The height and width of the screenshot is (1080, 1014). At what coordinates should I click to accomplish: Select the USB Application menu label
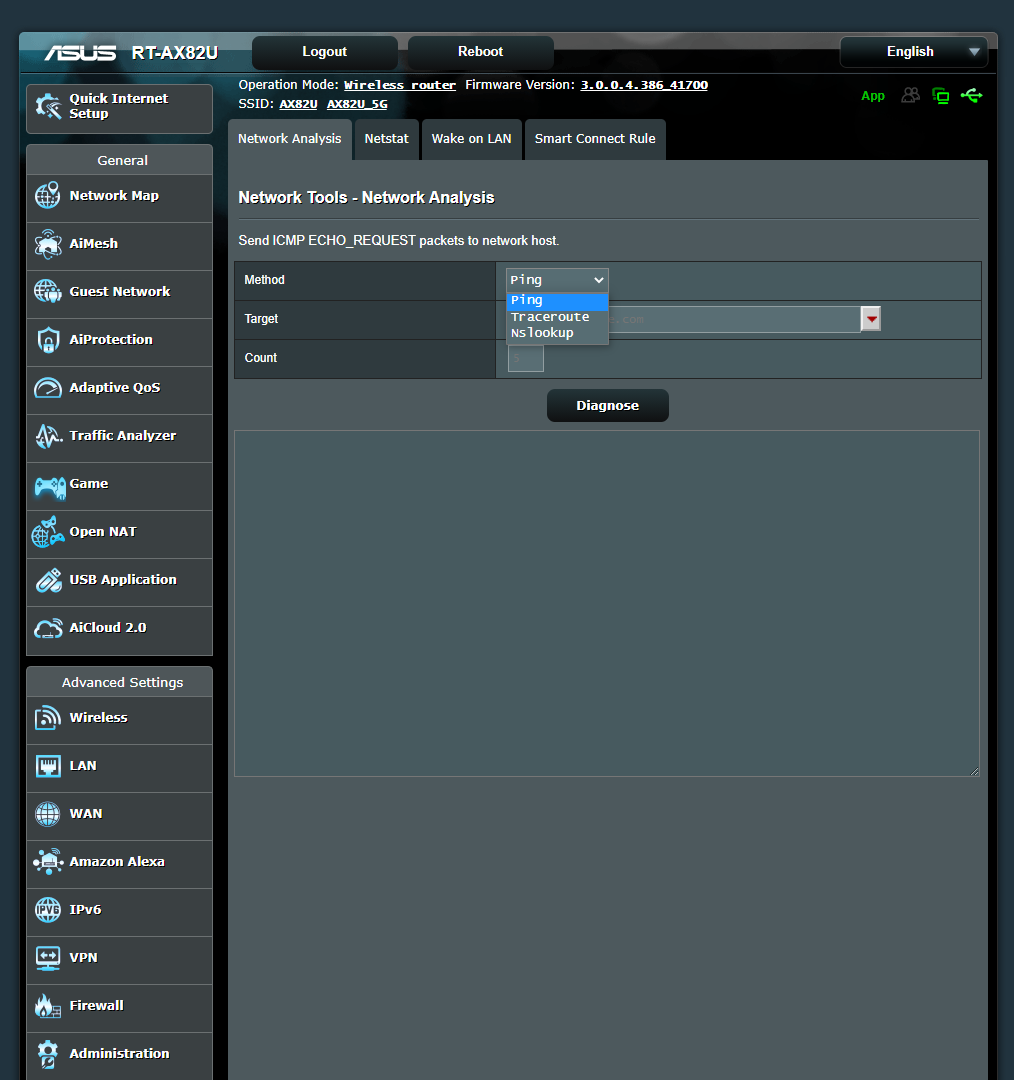(x=123, y=579)
